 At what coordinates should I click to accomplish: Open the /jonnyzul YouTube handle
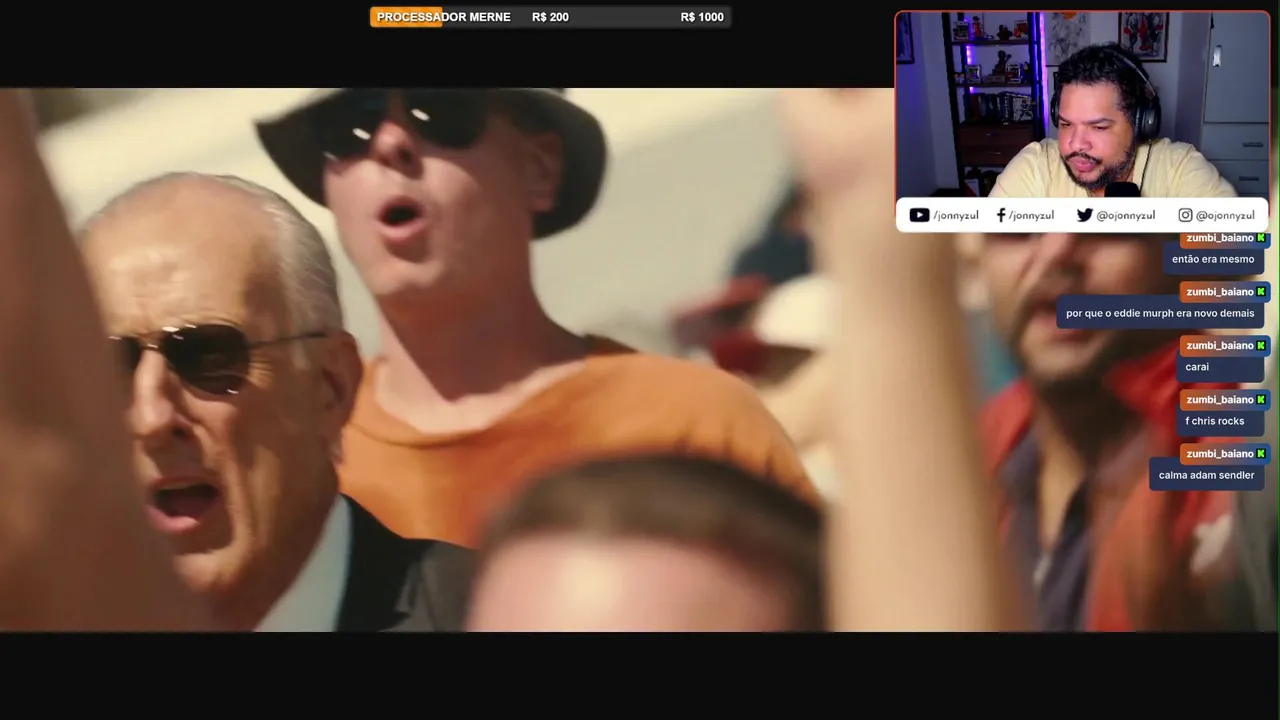click(956, 215)
